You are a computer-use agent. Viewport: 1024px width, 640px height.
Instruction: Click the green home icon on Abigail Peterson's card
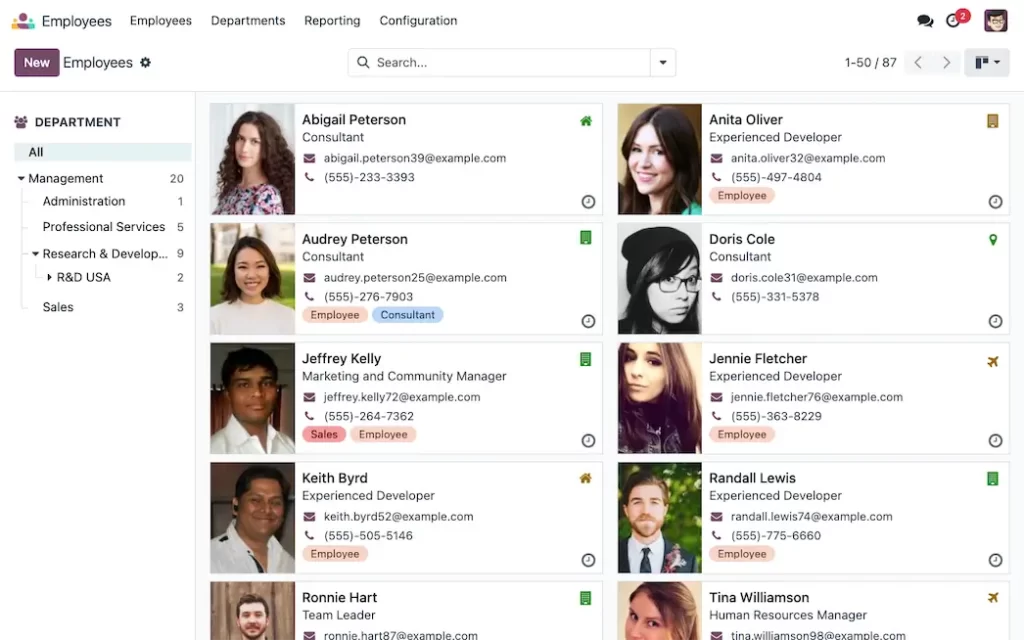[585, 119]
